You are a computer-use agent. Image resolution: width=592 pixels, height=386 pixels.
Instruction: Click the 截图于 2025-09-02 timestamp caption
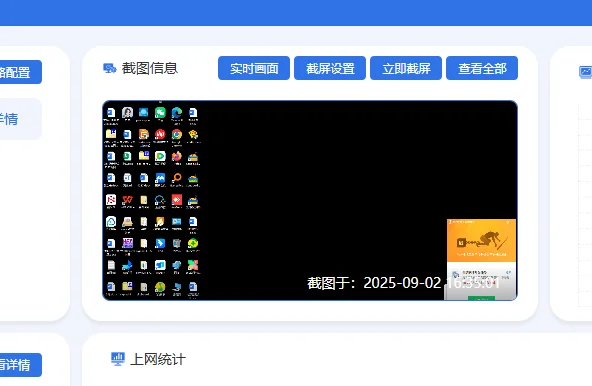pyautogui.click(x=403, y=283)
